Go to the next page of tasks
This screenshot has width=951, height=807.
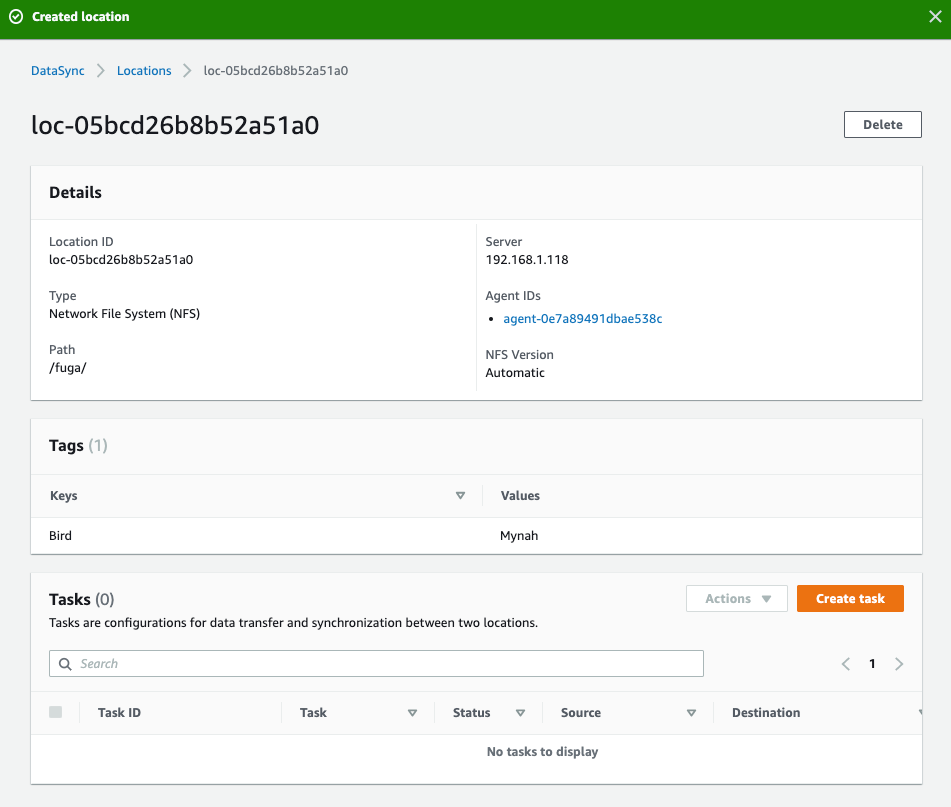[x=898, y=663]
